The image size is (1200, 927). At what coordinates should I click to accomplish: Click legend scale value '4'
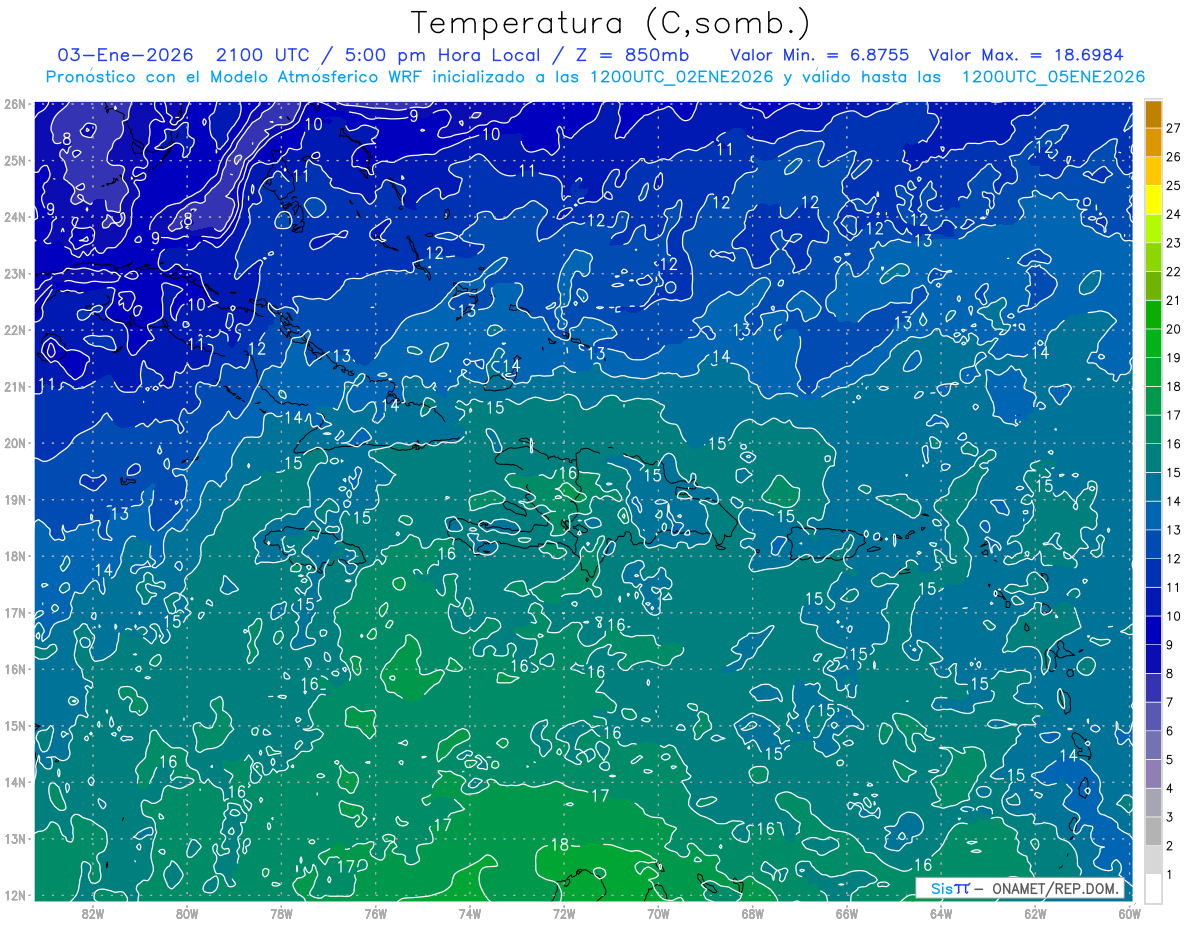tap(1169, 789)
